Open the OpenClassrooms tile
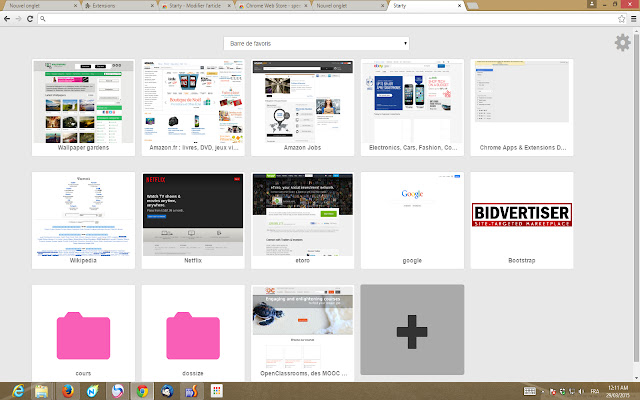Image resolution: width=640 pixels, height=400 pixels. pyautogui.click(x=302, y=333)
